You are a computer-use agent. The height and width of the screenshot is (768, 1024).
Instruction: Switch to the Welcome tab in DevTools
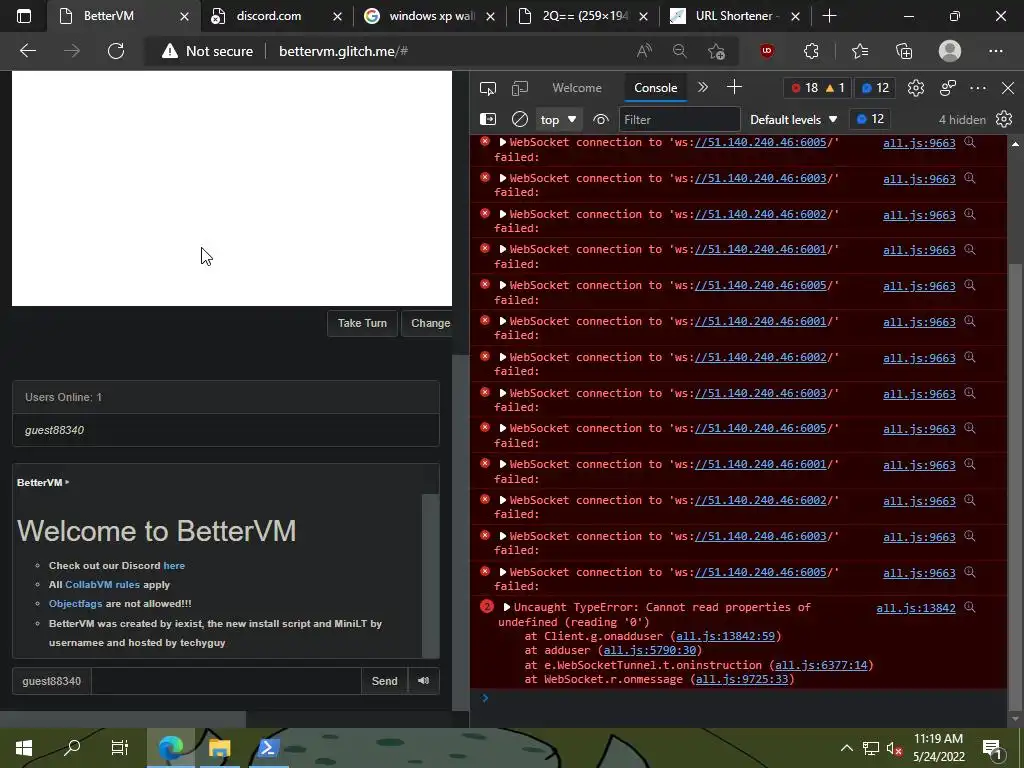point(577,88)
